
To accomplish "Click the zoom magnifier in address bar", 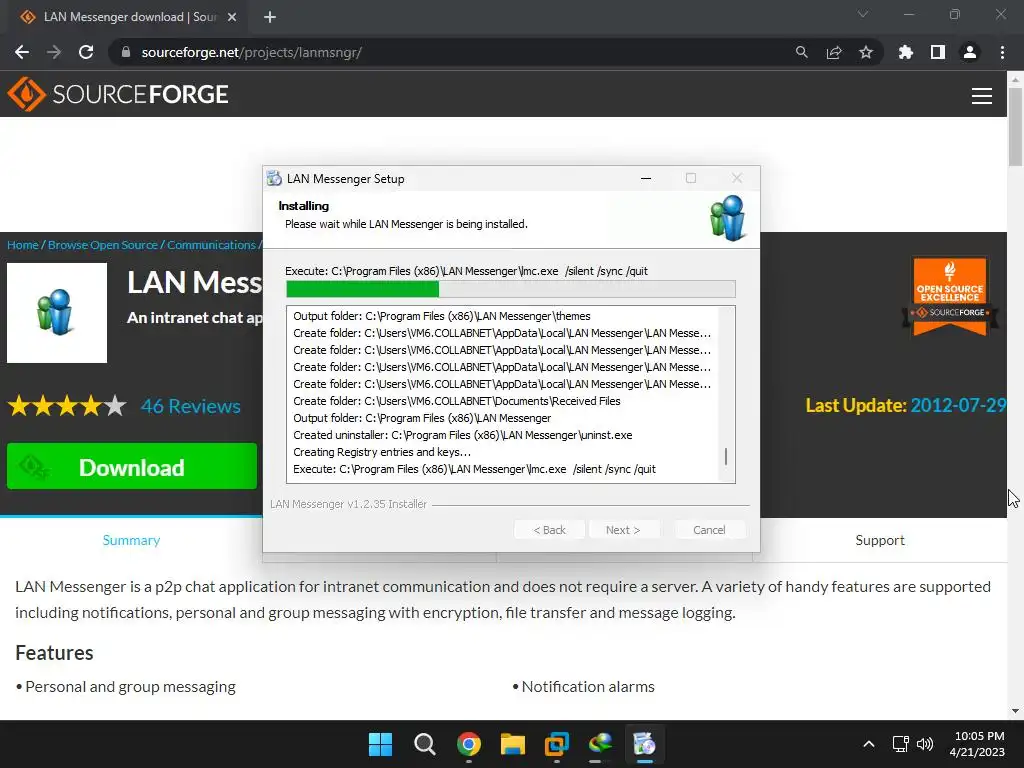I will [x=801, y=52].
